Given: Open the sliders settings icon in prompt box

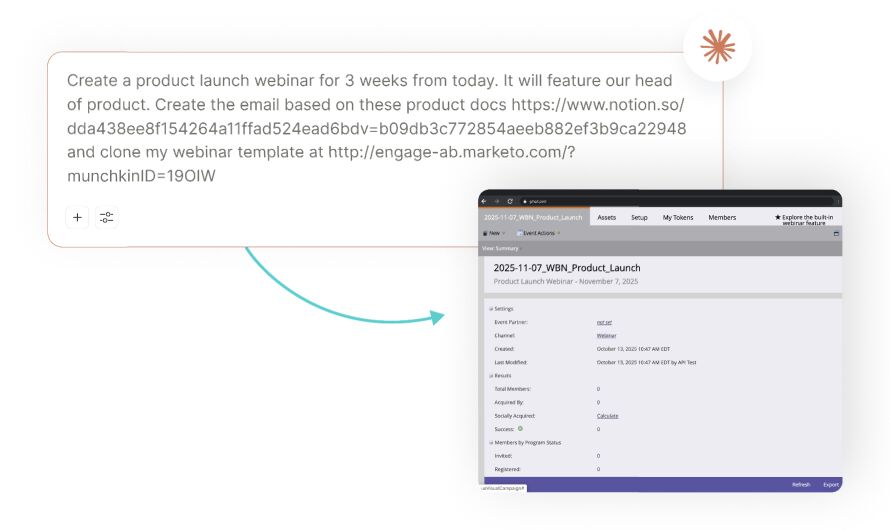Looking at the screenshot, I should [x=106, y=217].
